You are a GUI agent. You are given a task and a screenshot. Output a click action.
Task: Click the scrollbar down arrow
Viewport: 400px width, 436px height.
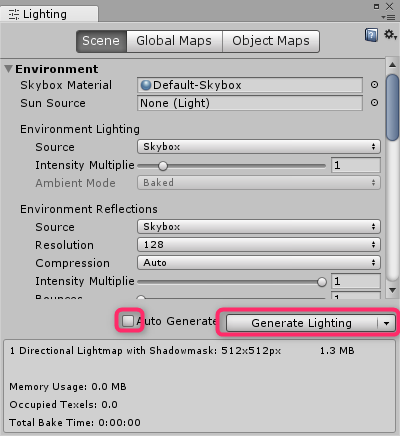392,290
